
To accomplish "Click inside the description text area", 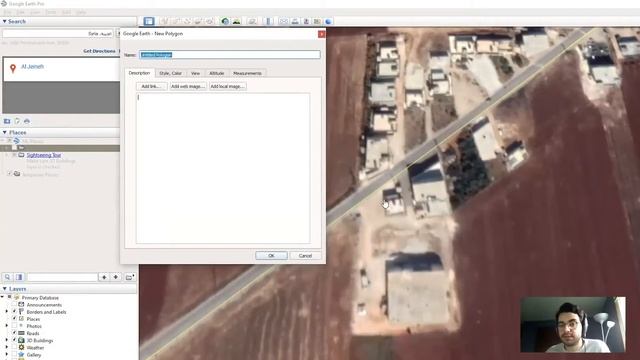I will click(223, 168).
